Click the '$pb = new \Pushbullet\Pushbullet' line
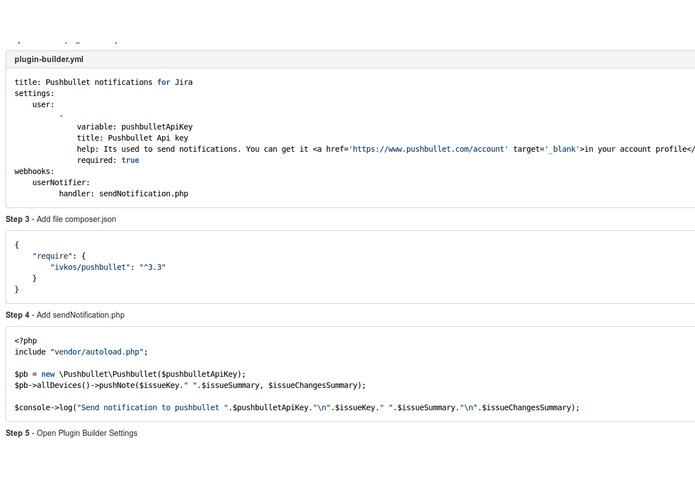 [x=130, y=374]
